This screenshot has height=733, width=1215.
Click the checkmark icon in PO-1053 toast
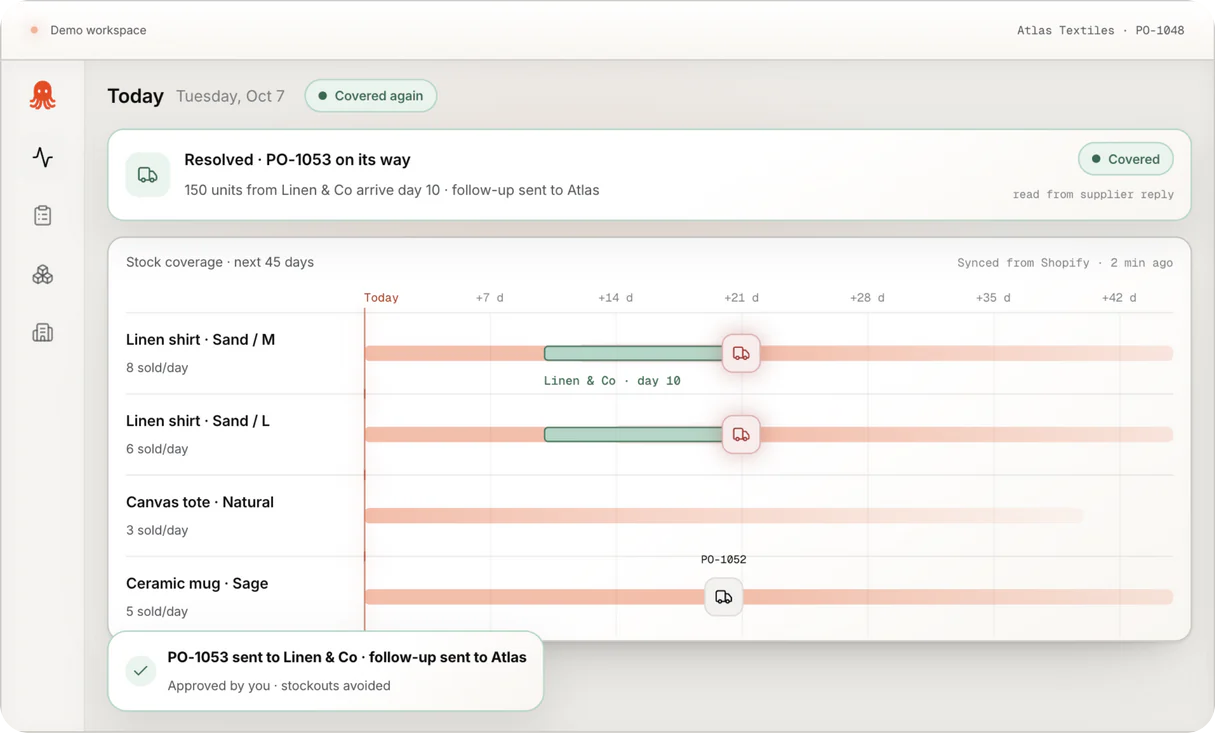pyautogui.click(x=141, y=671)
